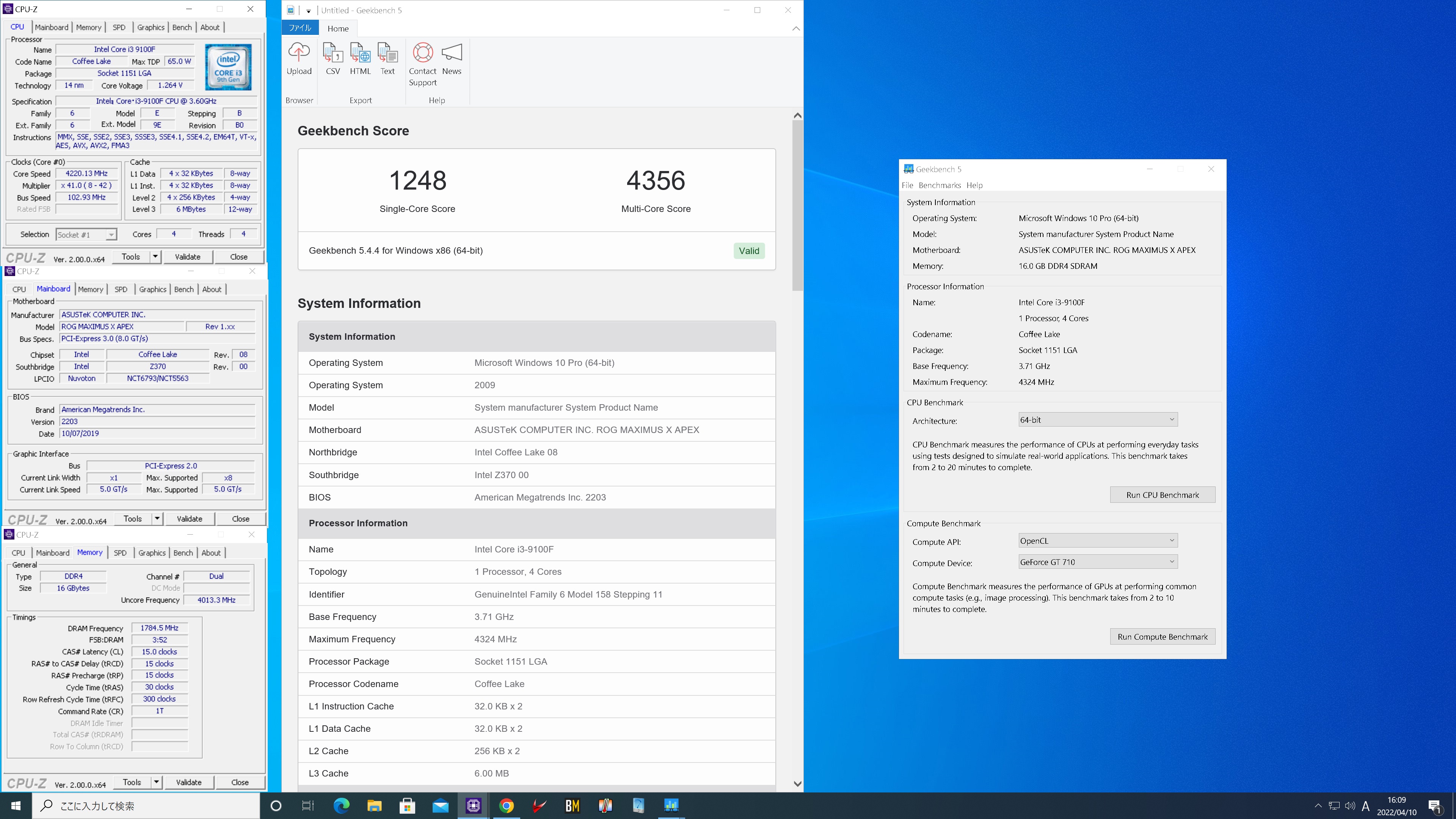Open Graphics tab in Memory CPU-Z window
This screenshot has height=819, width=1456.
tap(152, 553)
